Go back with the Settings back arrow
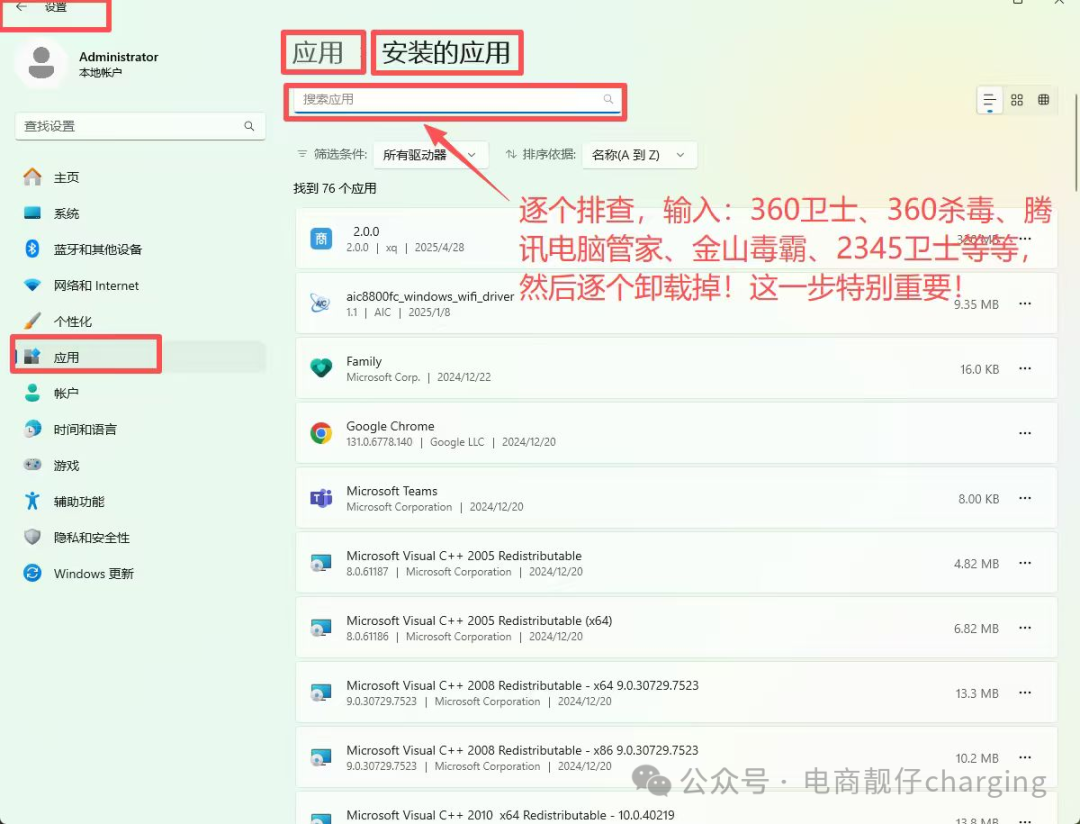 (21, 6)
